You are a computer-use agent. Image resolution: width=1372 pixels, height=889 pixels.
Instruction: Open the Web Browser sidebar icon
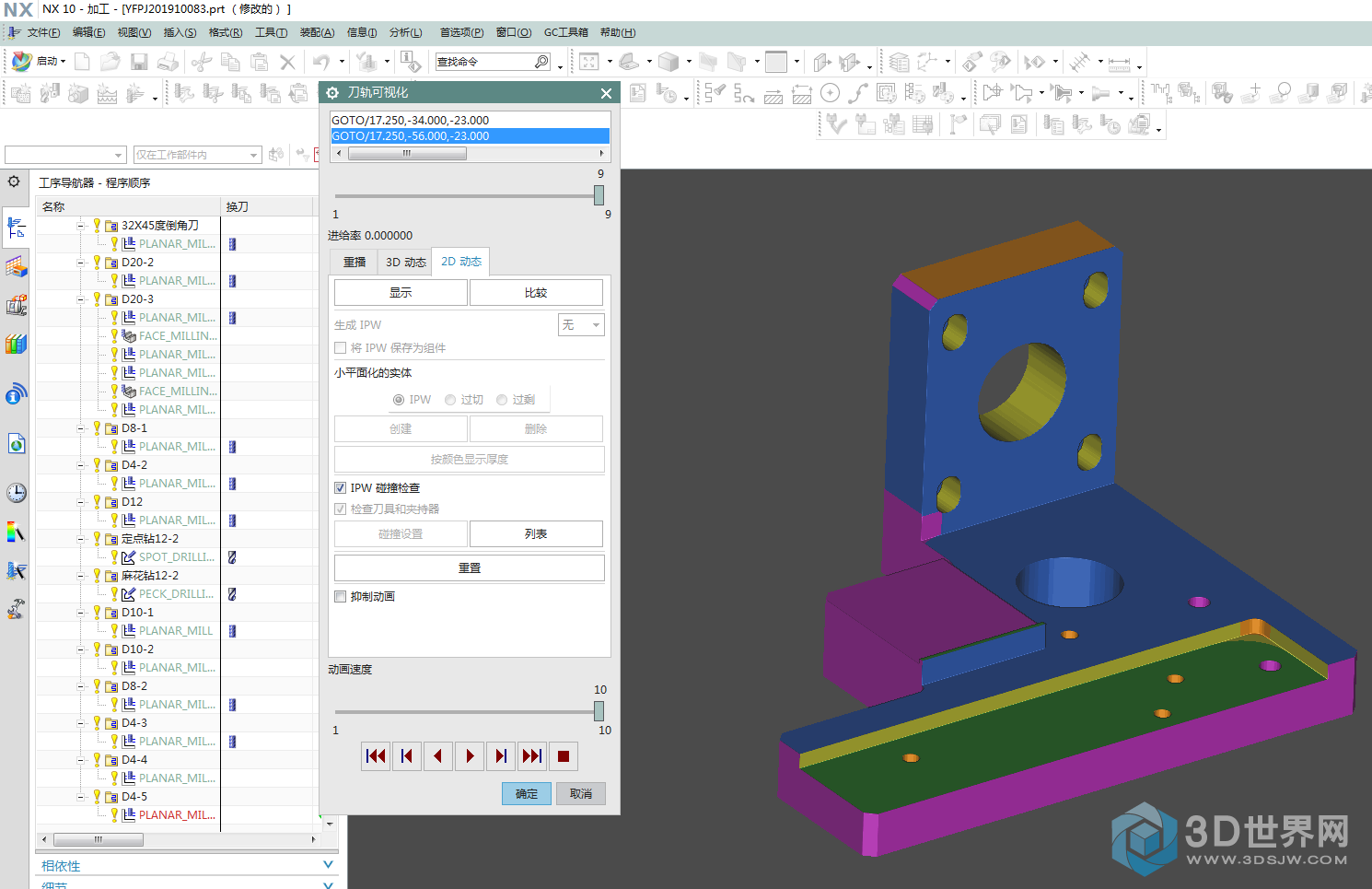[x=16, y=444]
